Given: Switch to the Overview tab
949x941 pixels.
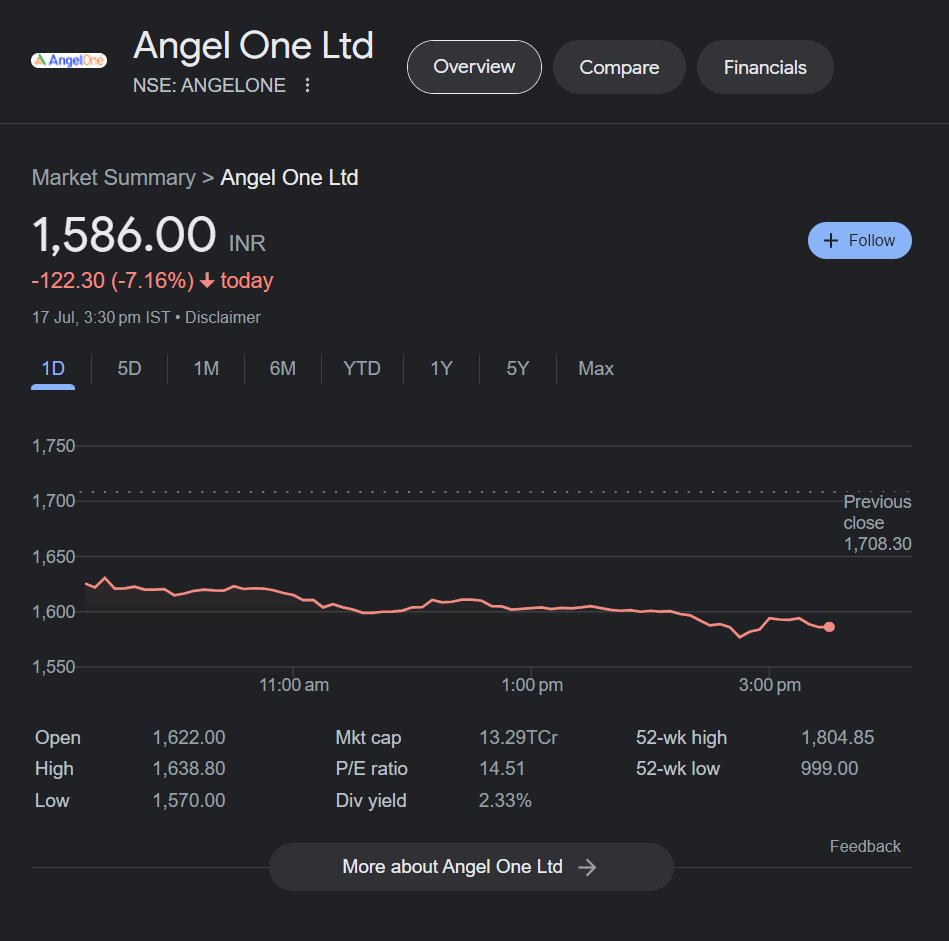Looking at the screenshot, I should point(473,67).
